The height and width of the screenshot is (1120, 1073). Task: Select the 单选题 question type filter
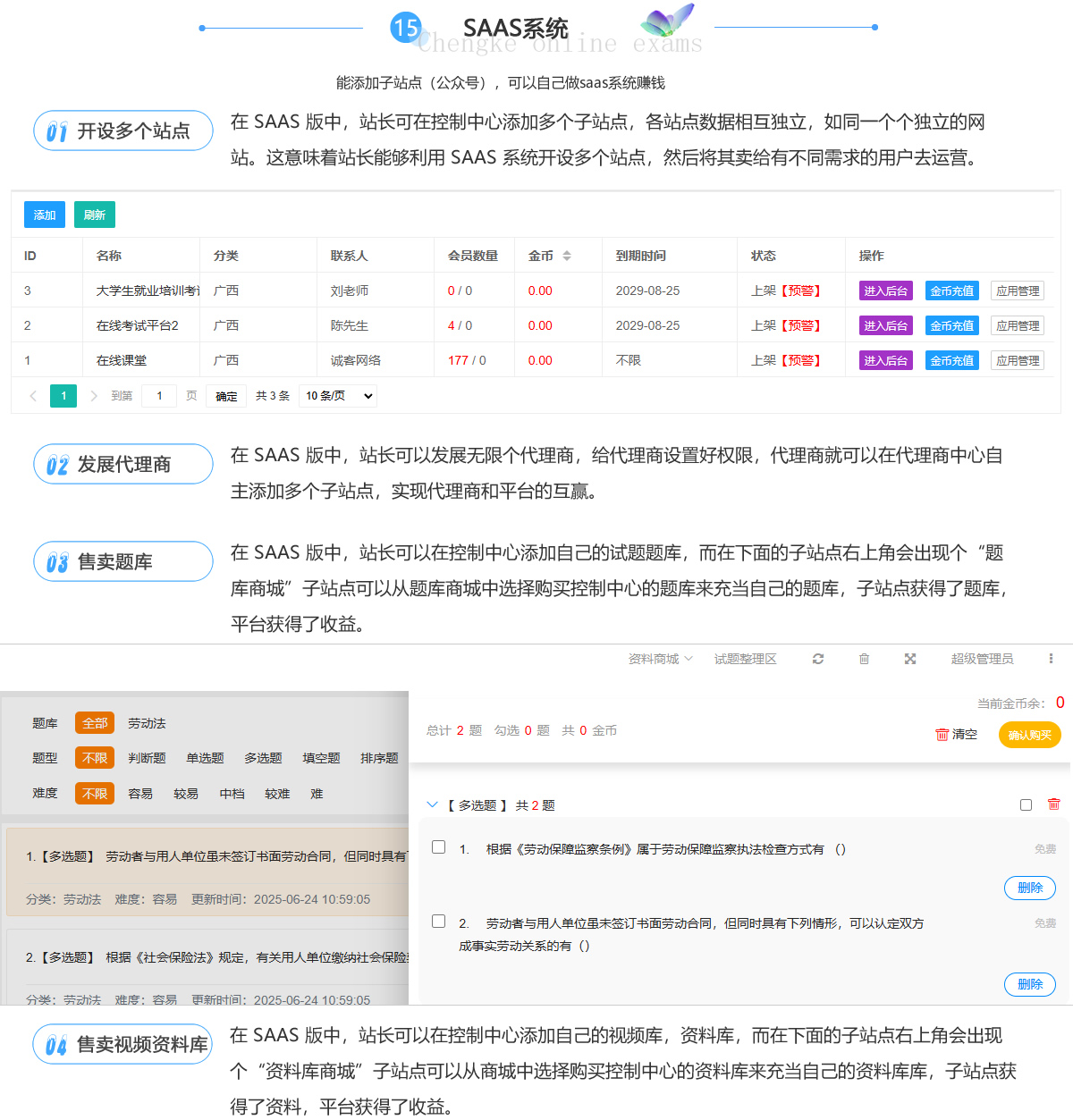[x=205, y=758]
